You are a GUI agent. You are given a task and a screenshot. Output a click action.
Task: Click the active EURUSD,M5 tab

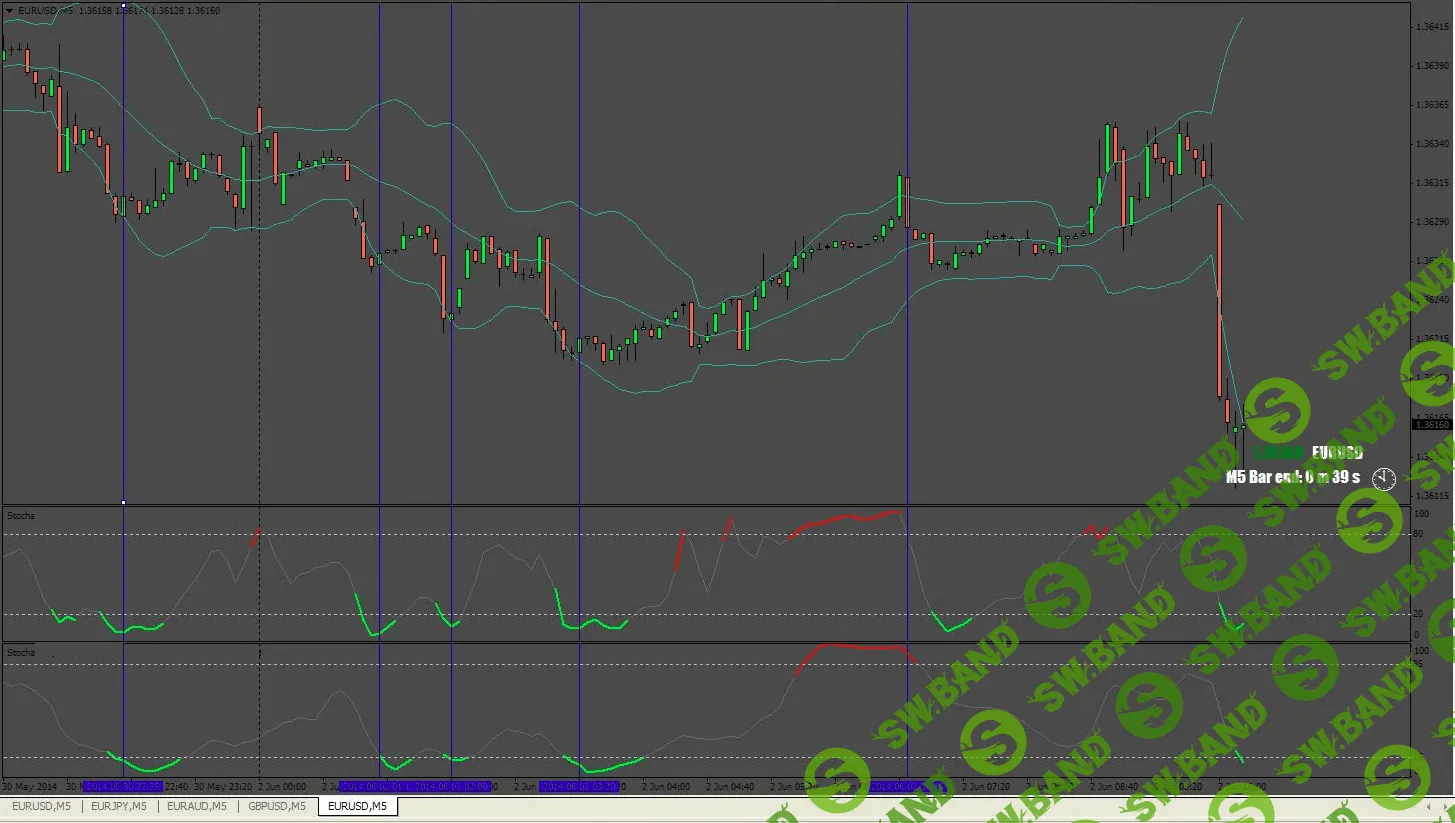click(357, 806)
